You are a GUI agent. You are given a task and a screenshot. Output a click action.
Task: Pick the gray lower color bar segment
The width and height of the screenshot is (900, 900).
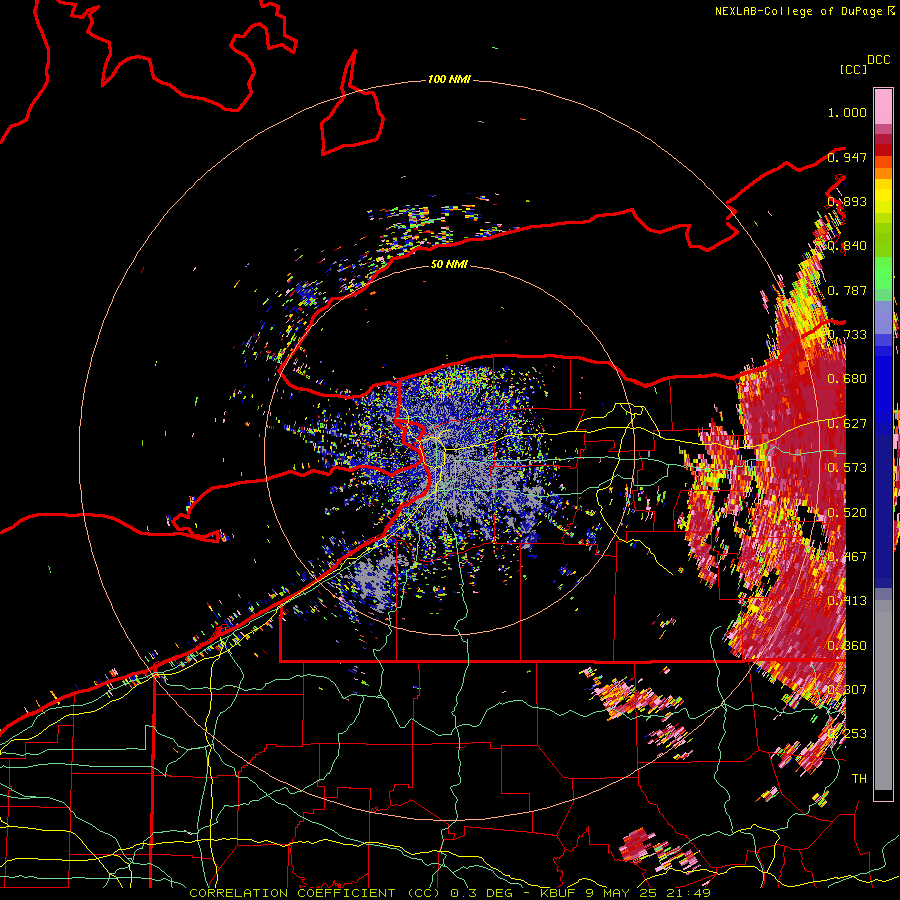pyautogui.click(x=883, y=695)
